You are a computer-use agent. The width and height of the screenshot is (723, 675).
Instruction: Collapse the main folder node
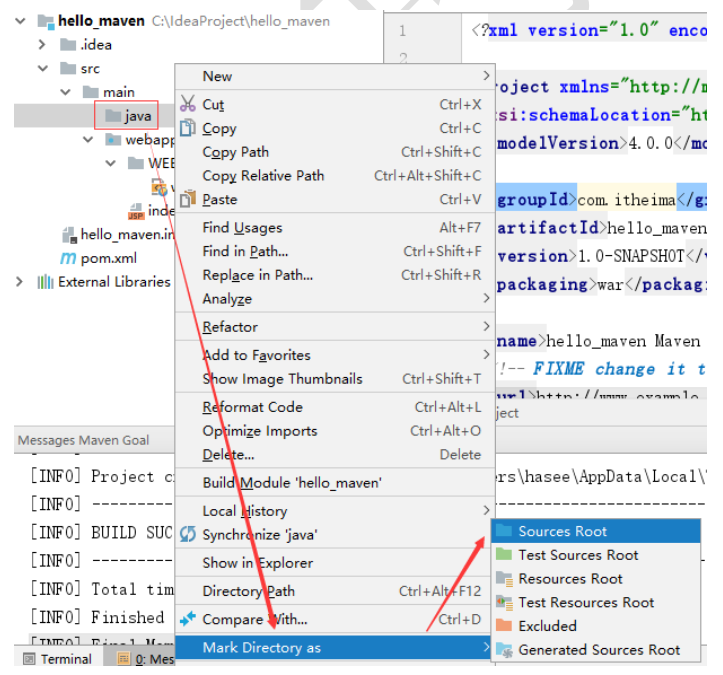[65, 92]
